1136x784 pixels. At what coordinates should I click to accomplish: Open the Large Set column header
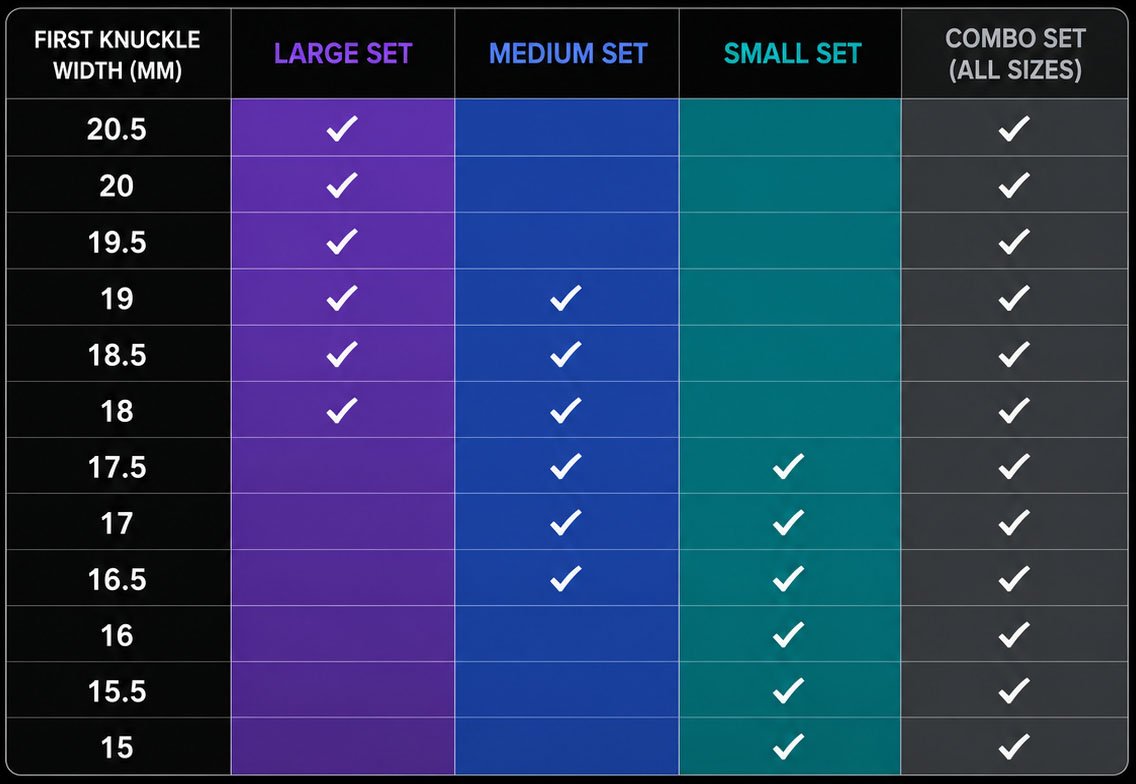click(343, 54)
